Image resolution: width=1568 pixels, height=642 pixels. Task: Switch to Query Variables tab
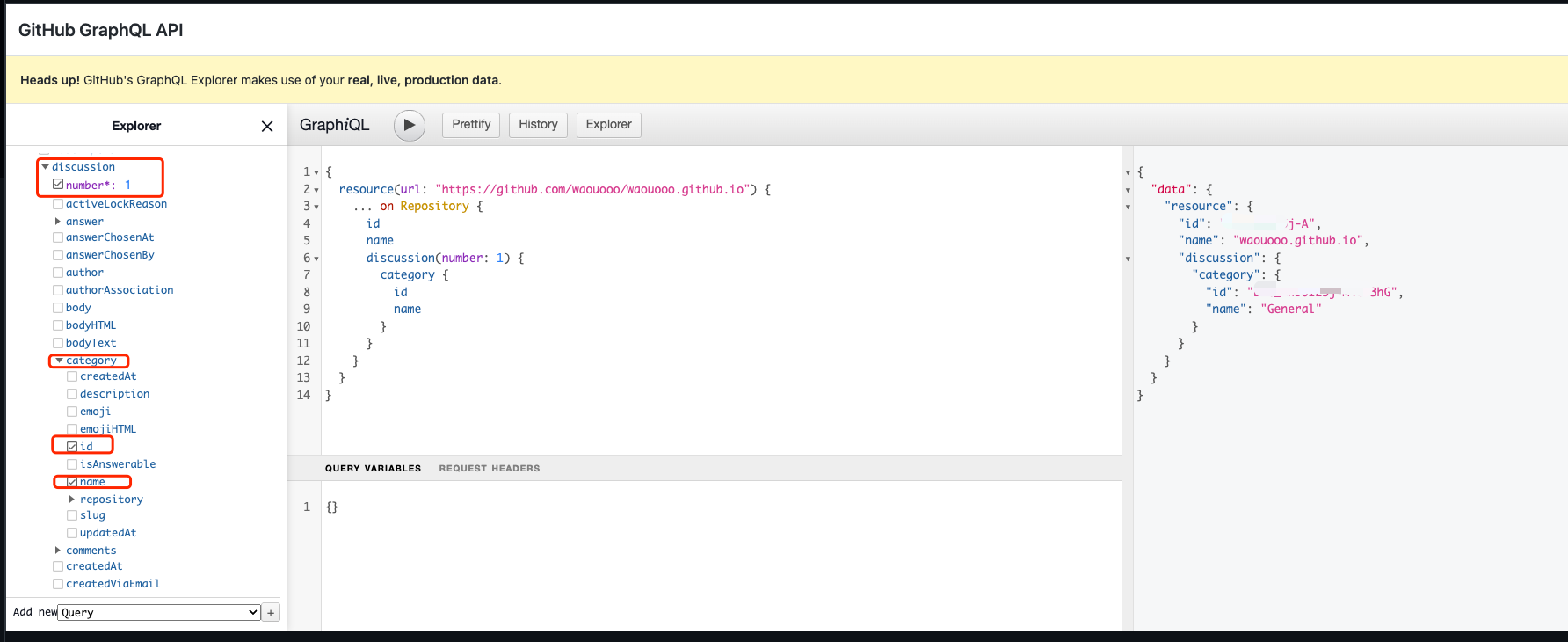(x=373, y=469)
